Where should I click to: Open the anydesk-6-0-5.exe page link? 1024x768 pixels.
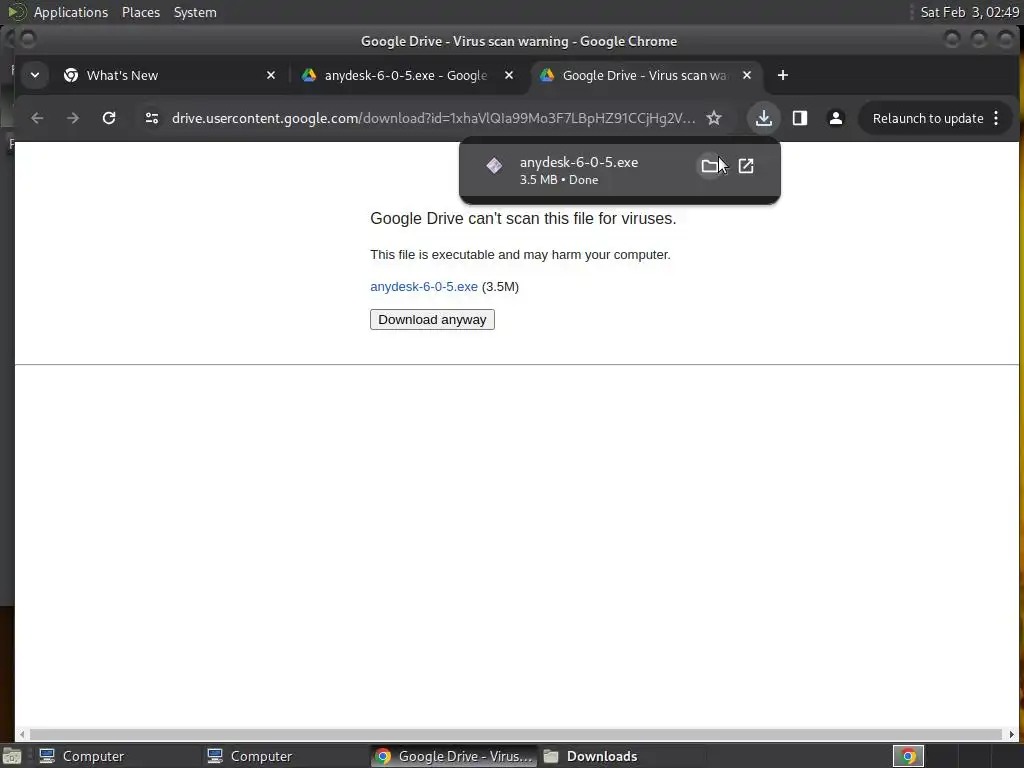[424, 287]
